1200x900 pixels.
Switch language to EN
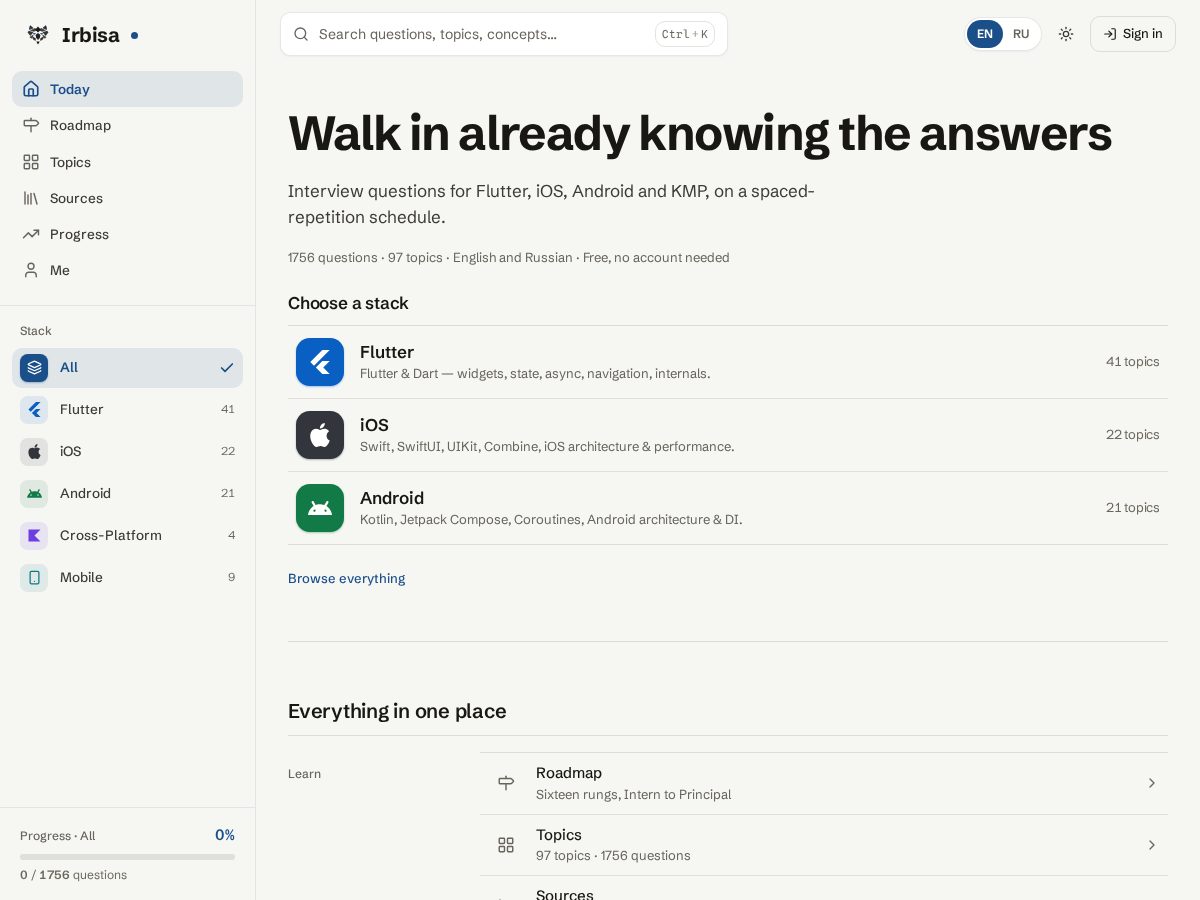(985, 34)
